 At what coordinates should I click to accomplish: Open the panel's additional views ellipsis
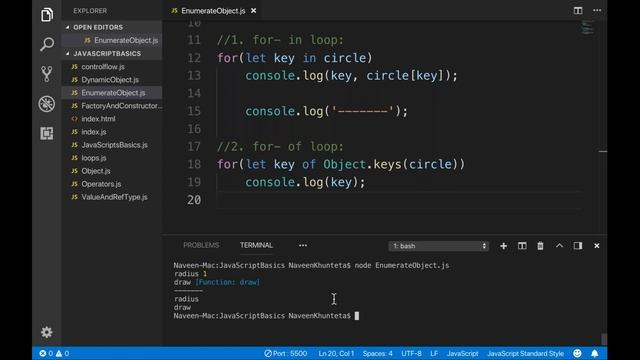(303, 245)
